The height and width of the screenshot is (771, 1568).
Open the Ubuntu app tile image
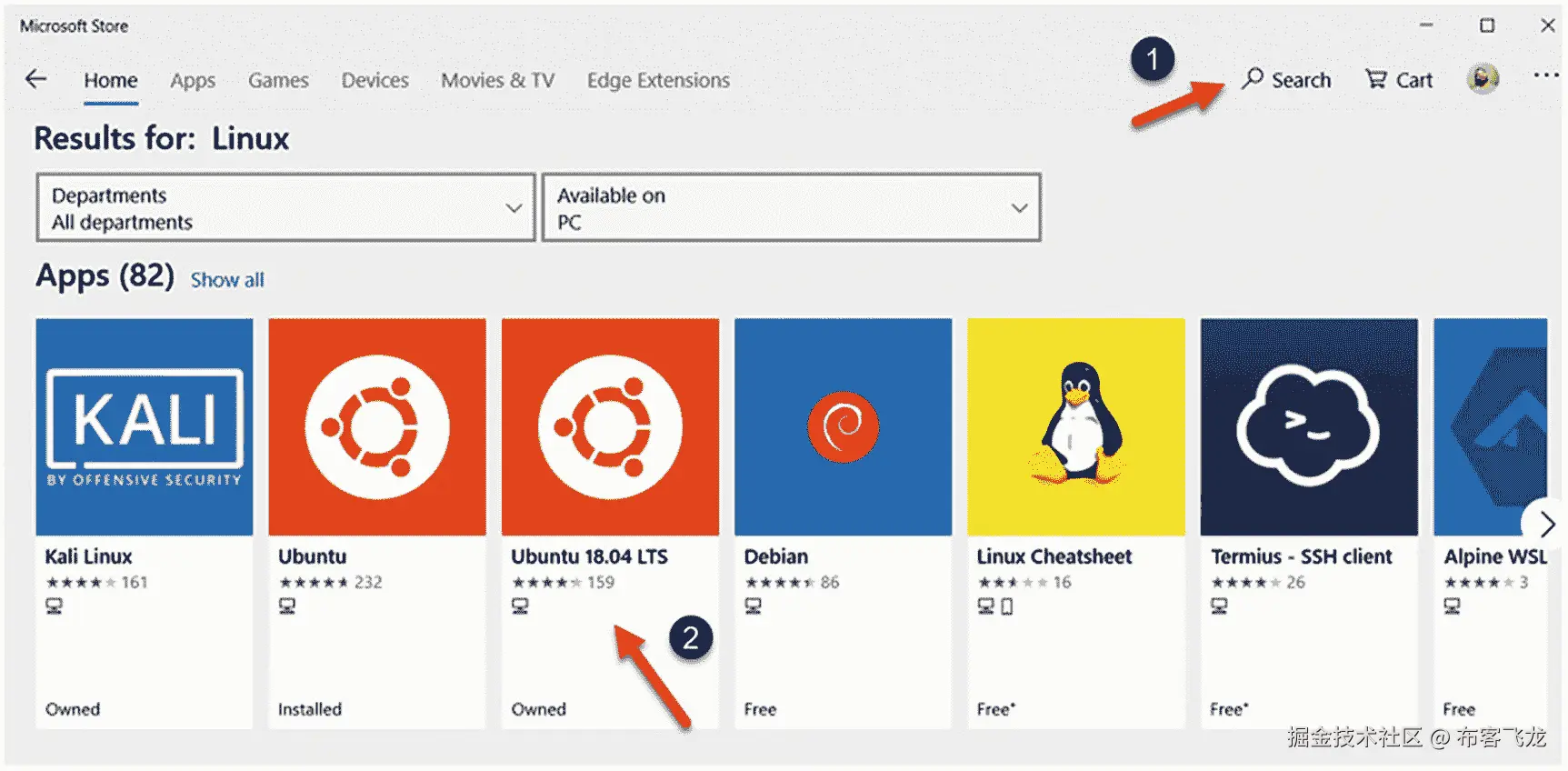point(377,426)
